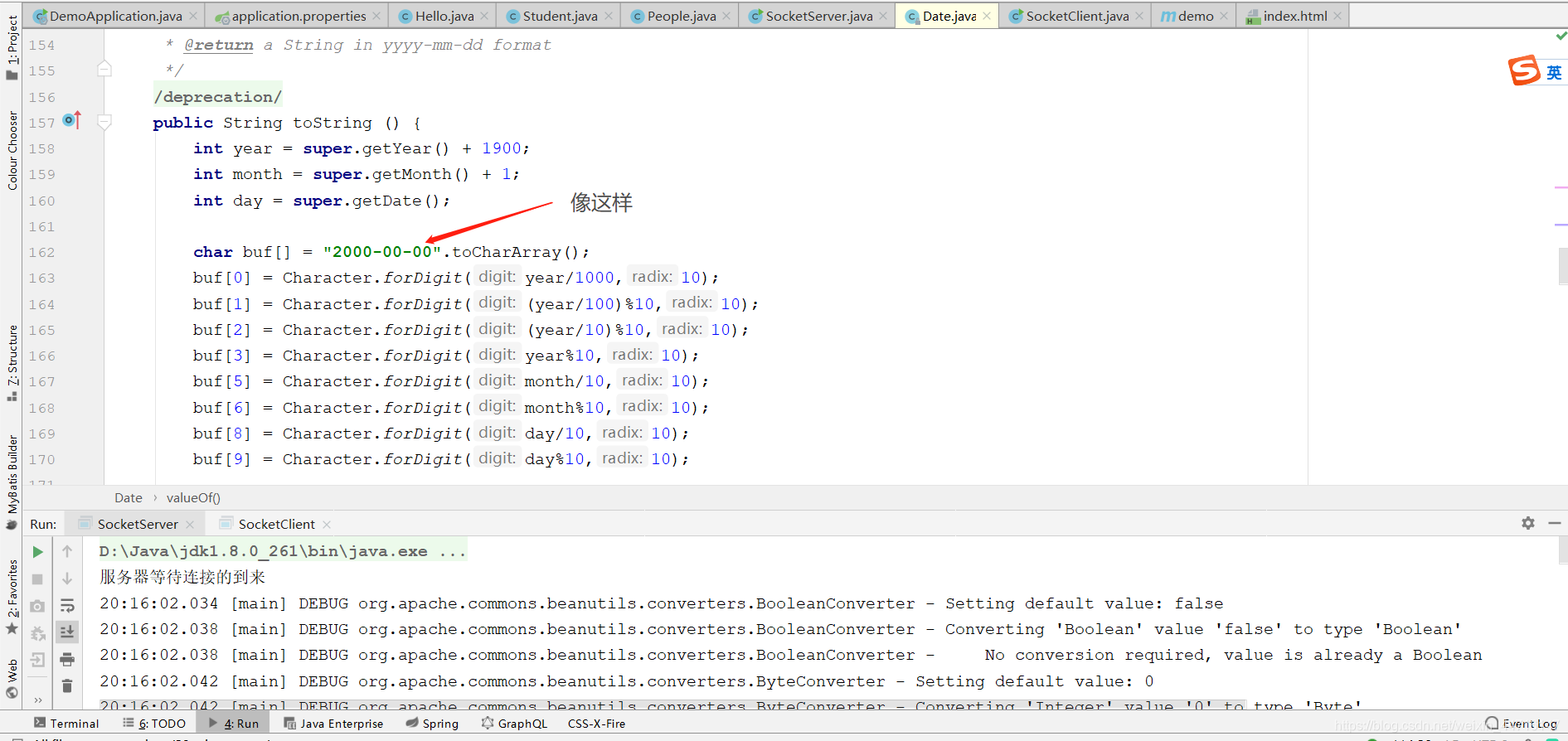Stop the running process square icon
This screenshot has height=741, width=1568.
tap(37, 579)
